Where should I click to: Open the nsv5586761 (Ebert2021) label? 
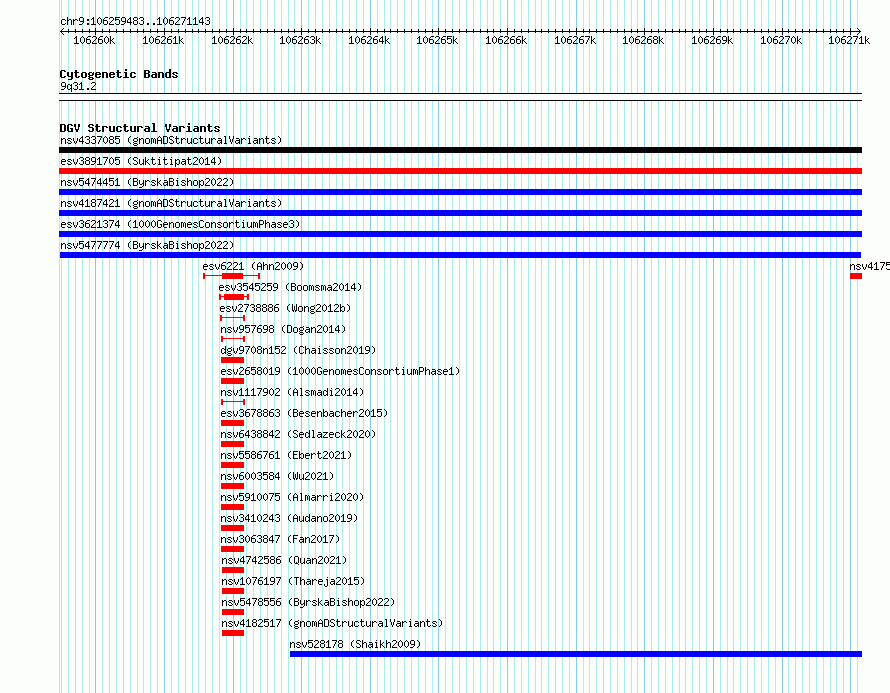(286, 455)
